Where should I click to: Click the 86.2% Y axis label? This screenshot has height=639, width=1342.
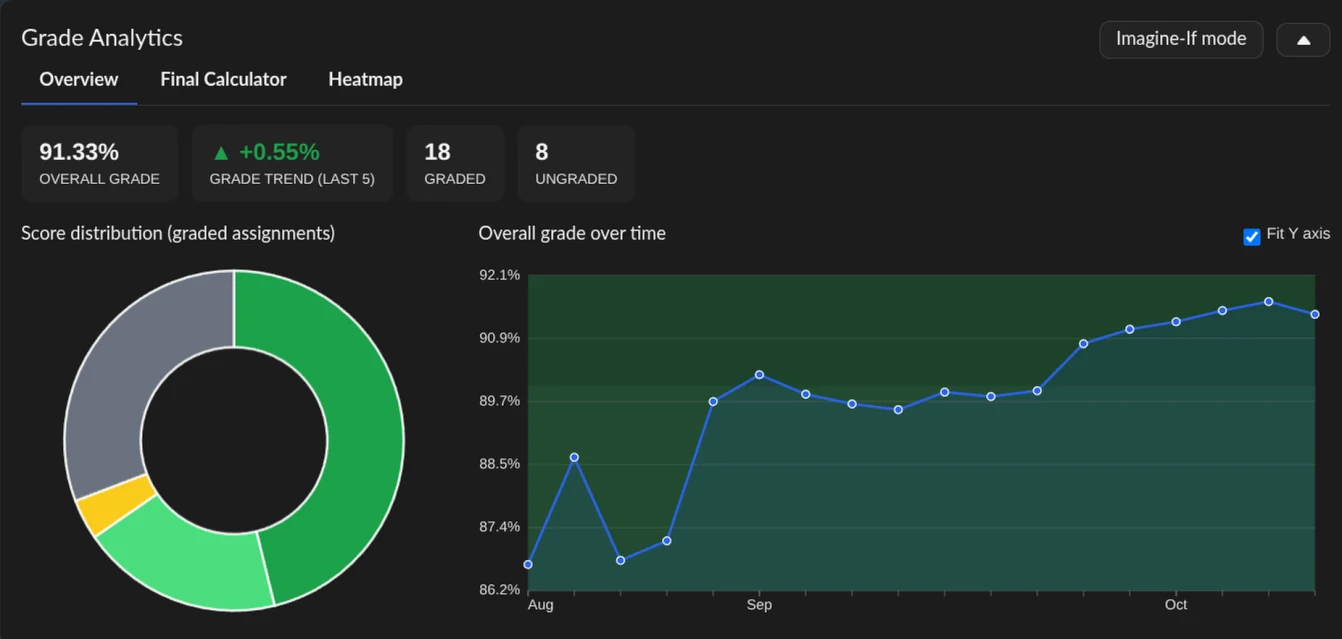click(500, 590)
